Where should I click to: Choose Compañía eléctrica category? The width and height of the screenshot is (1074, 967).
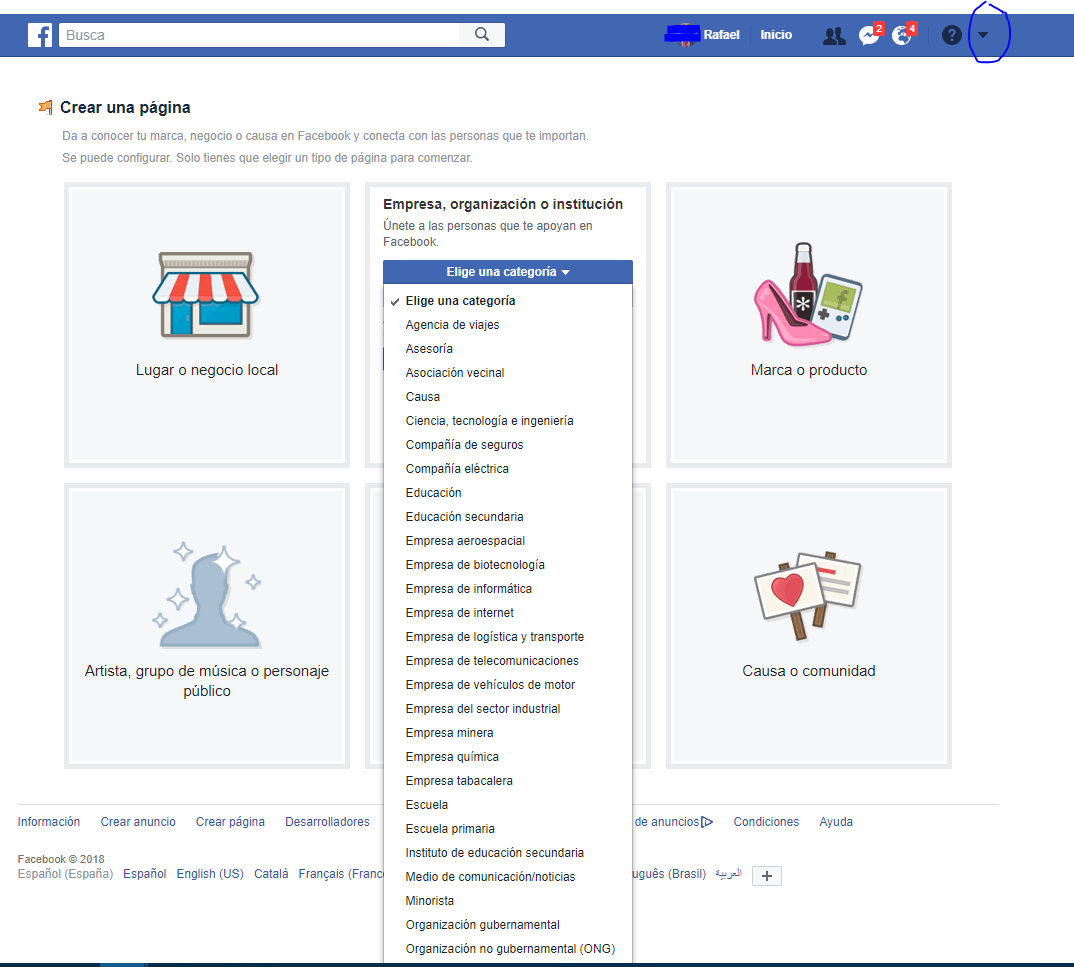tap(508, 468)
